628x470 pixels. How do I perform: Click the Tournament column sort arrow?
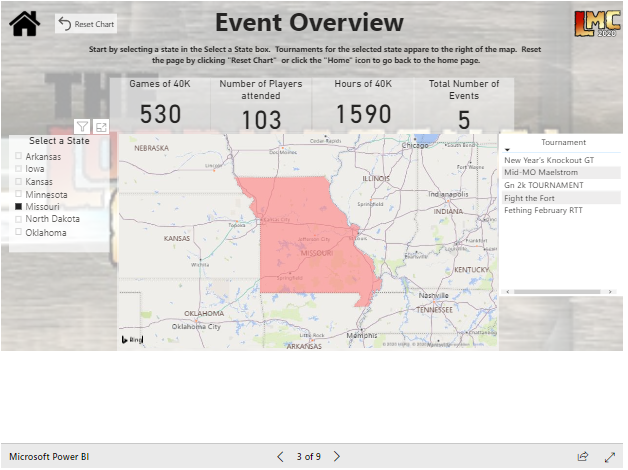click(x=507, y=149)
